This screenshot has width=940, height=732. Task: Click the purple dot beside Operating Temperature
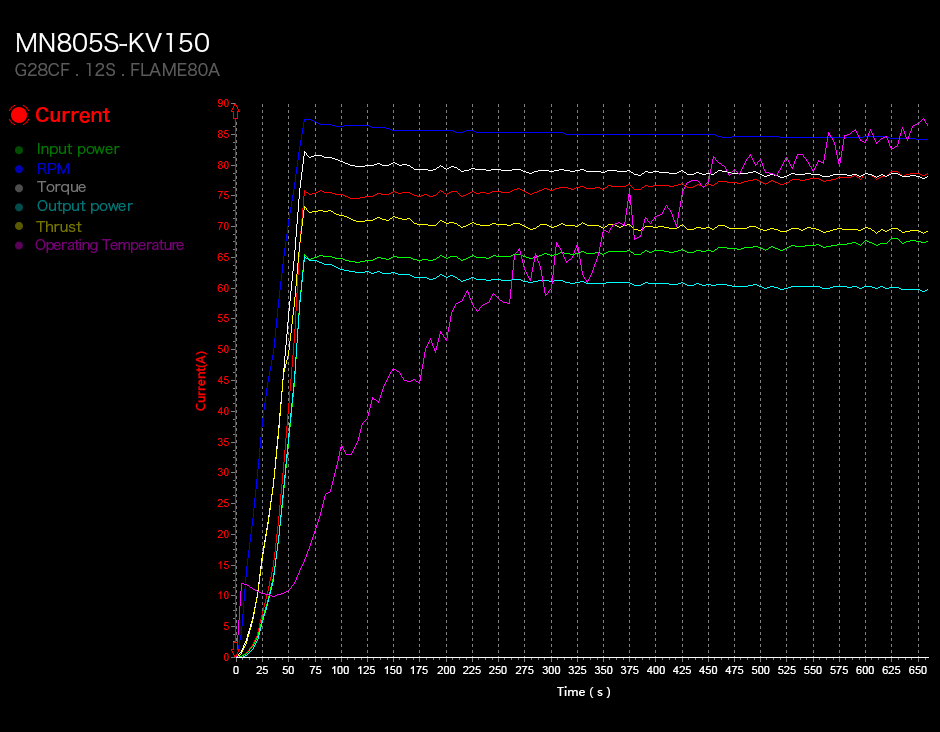coord(19,245)
